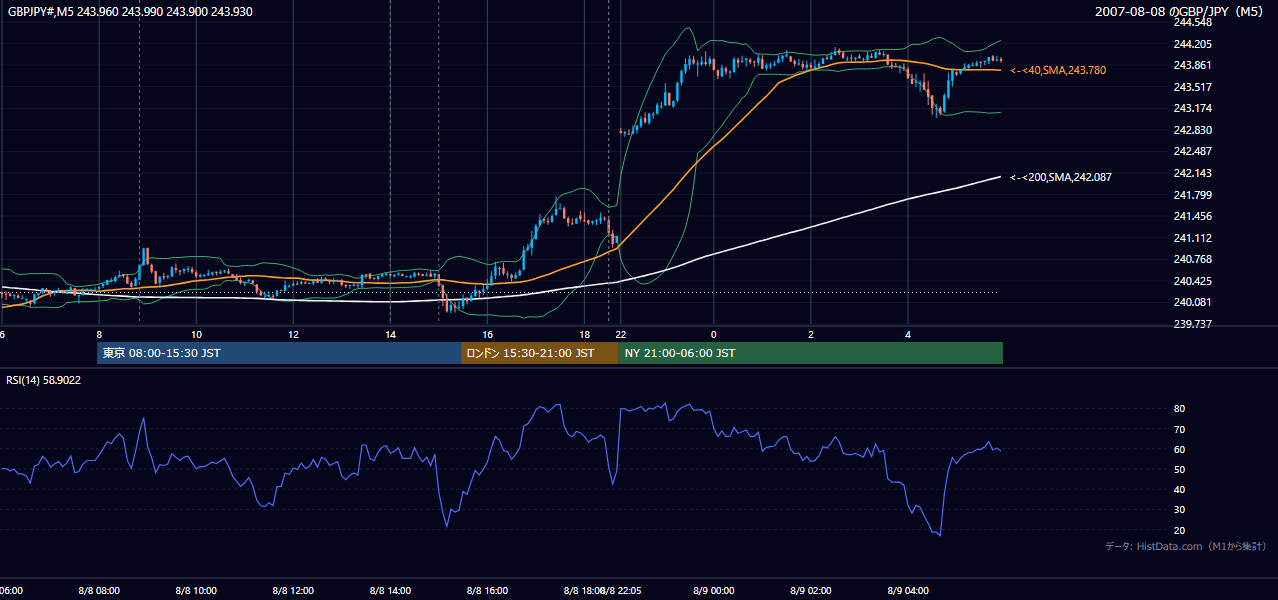
Task: Click hour label 10 under the price chart
Action: (196, 334)
